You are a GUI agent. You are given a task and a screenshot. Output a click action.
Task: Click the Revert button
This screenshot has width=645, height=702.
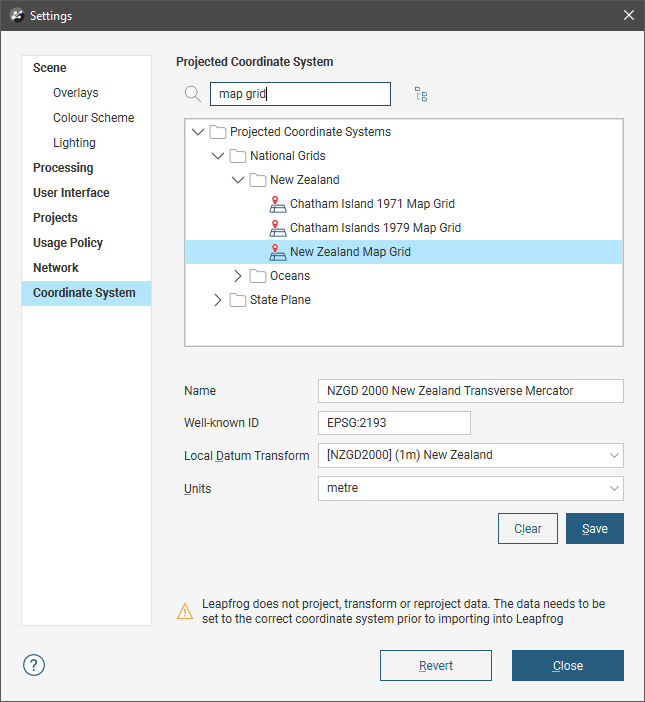[436, 665]
